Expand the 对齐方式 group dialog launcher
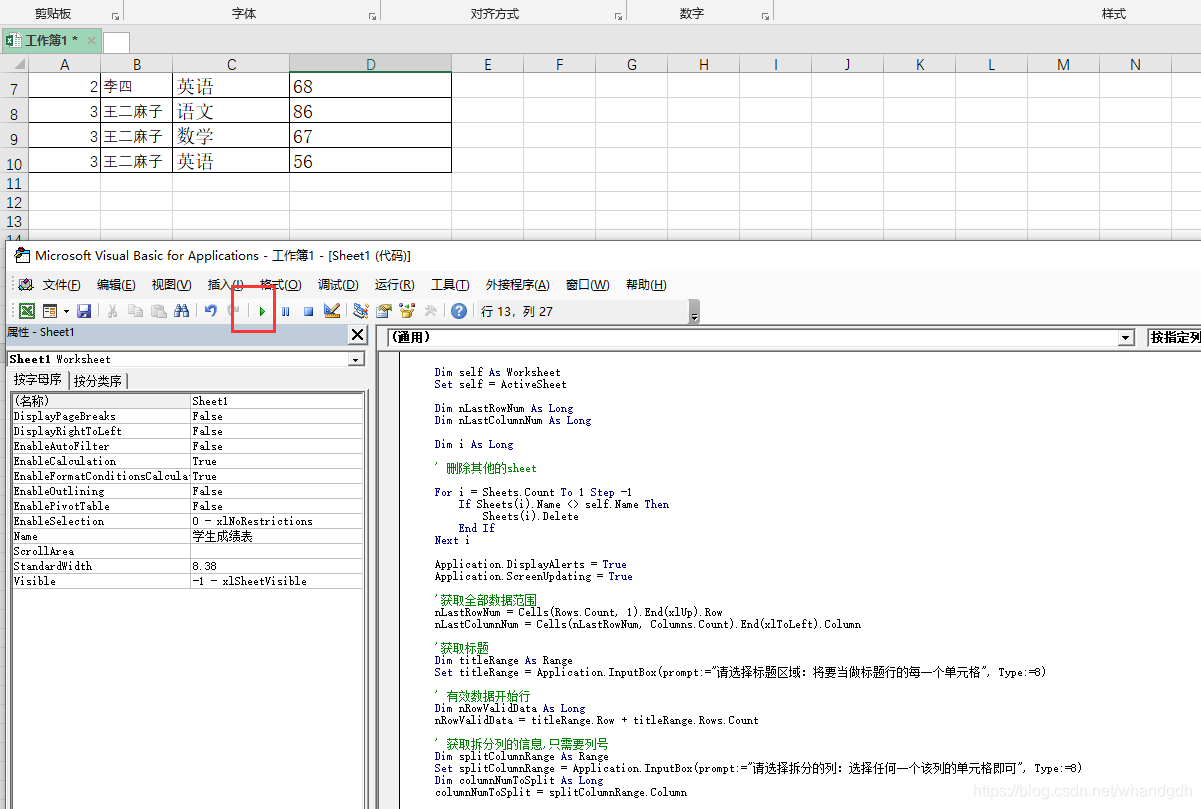 tap(618, 17)
